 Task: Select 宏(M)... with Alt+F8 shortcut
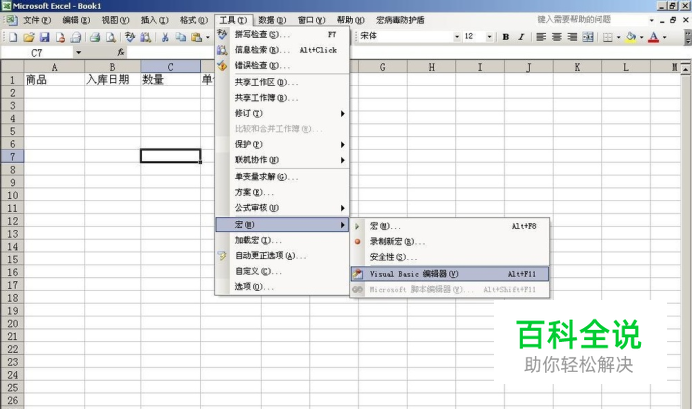click(450, 226)
